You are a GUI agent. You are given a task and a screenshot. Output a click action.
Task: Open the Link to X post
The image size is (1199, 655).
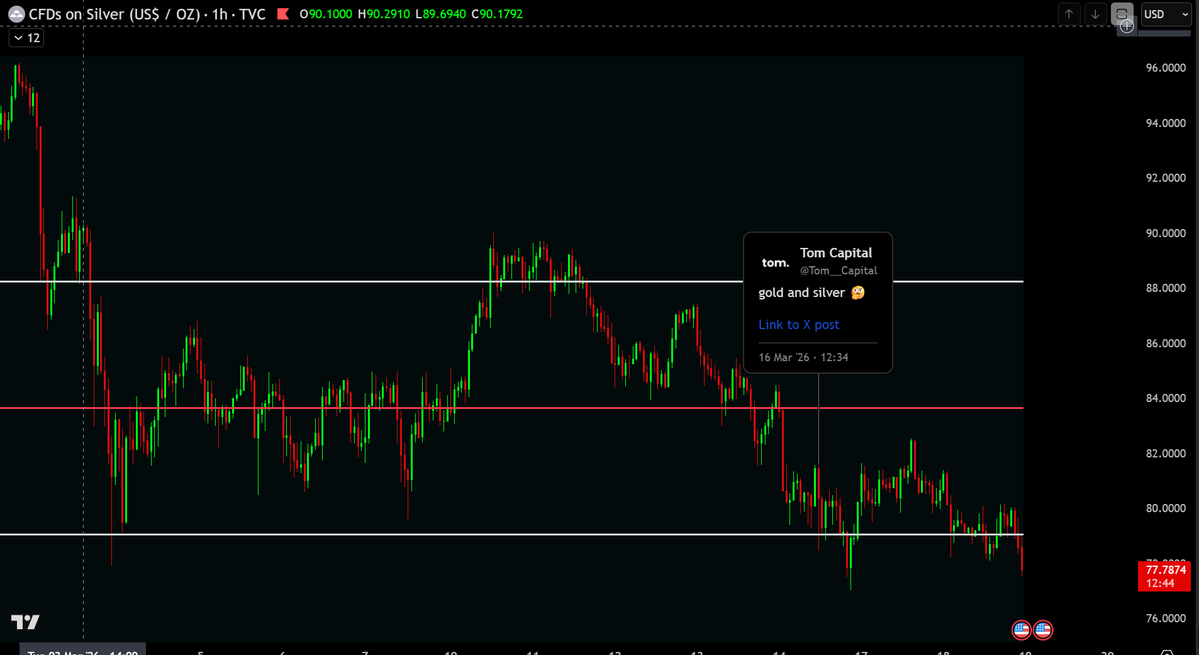pyautogui.click(x=798, y=325)
